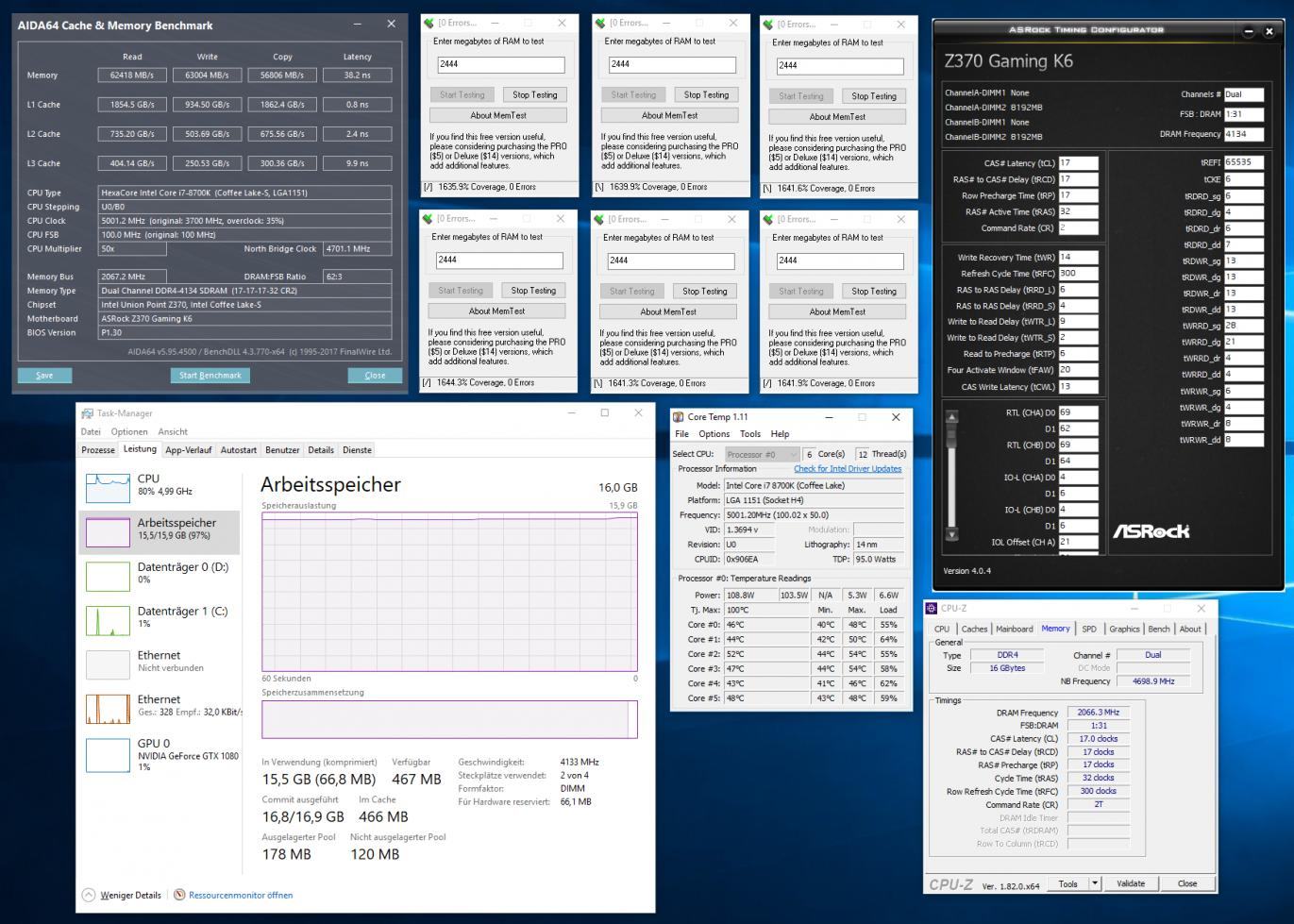This screenshot has height=924, width=1294.
Task: Switch to About tab in CPU-Z
Action: click(x=1190, y=629)
